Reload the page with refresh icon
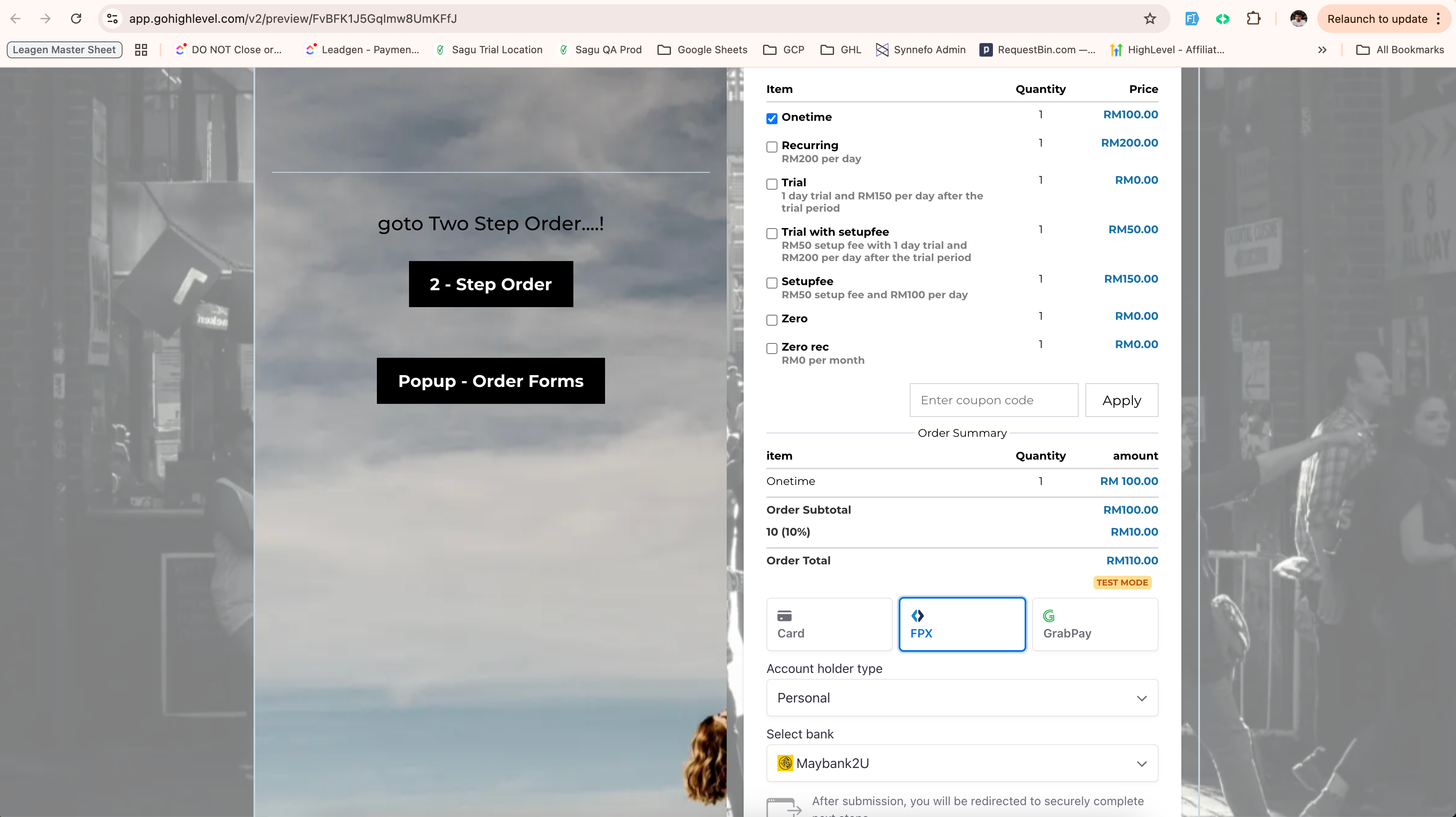The width and height of the screenshot is (1456, 817). (x=76, y=19)
